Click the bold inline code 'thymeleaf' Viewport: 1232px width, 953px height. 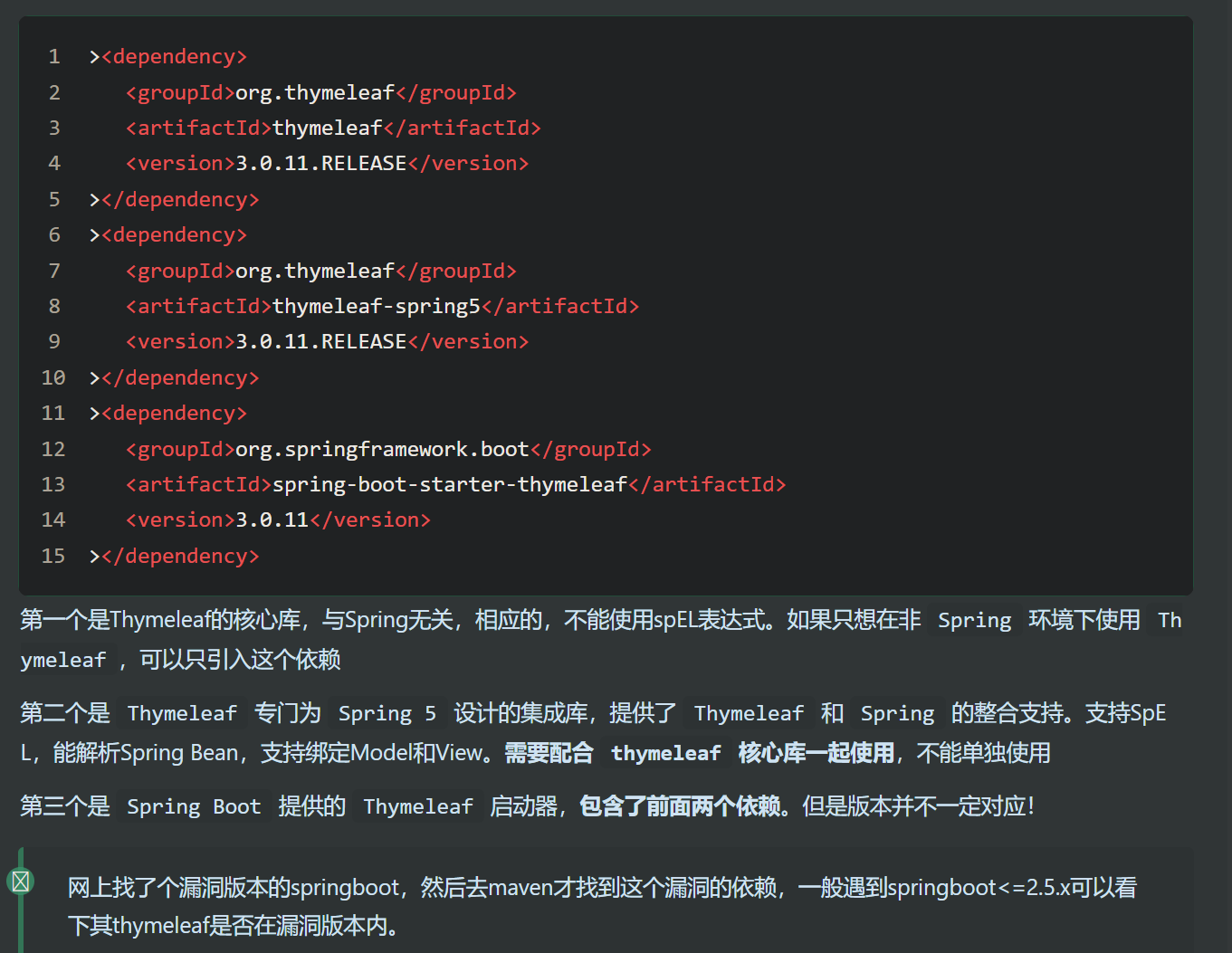coord(665,754)
